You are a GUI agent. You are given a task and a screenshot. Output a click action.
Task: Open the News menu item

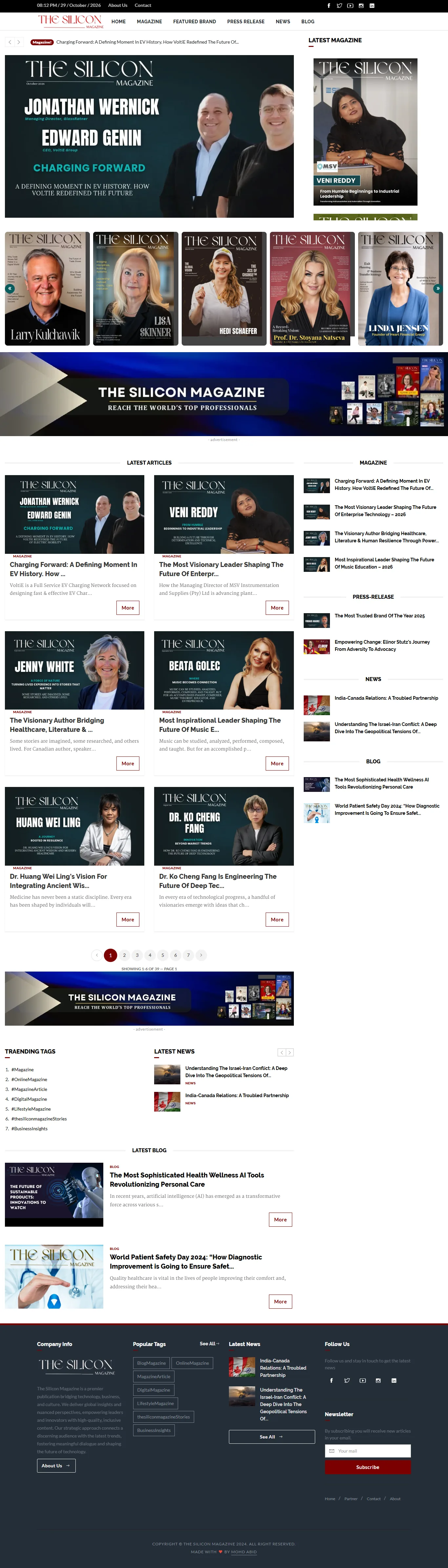pos(283,21)
